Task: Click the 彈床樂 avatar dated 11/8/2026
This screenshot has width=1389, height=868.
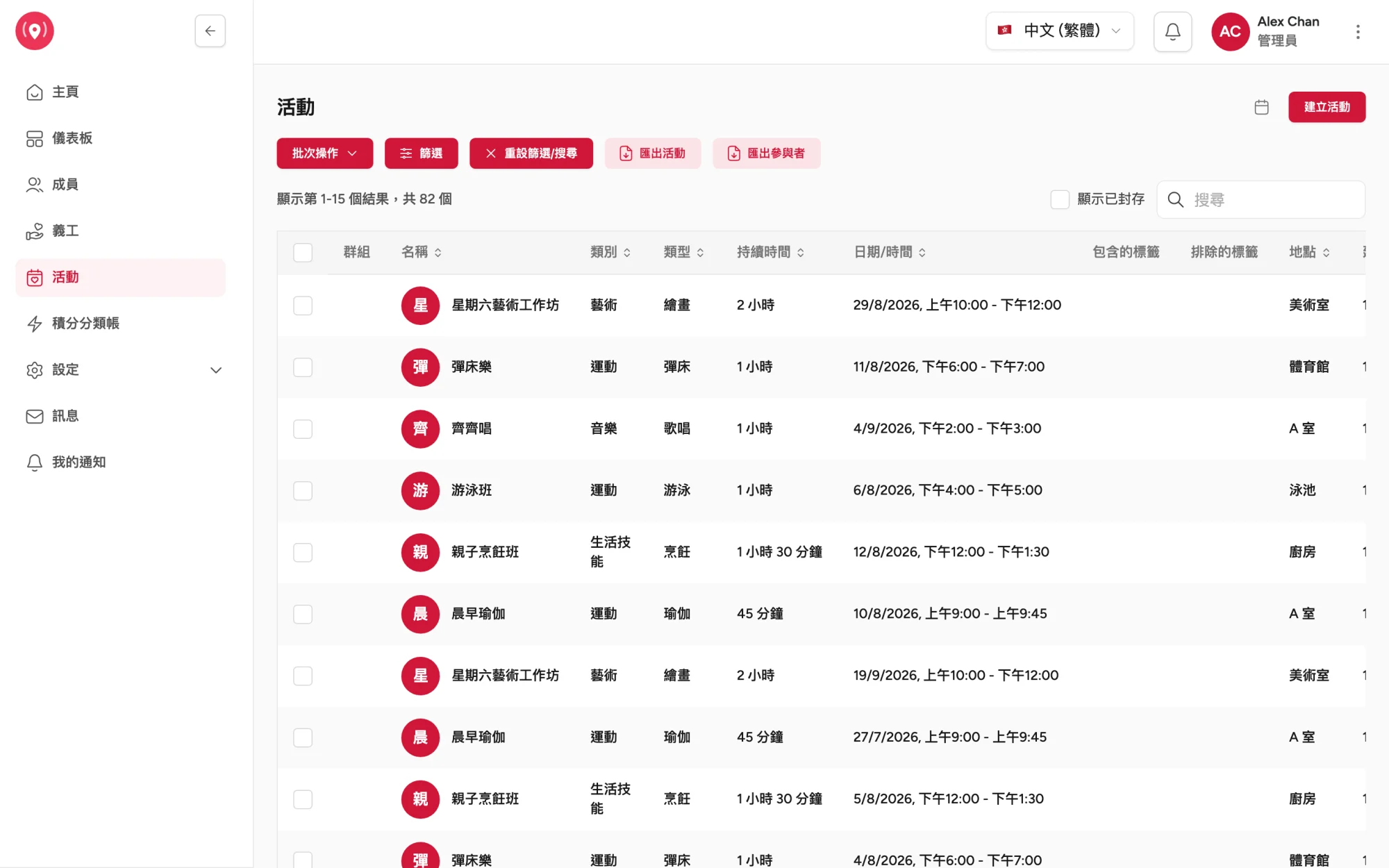Action: 420,367
